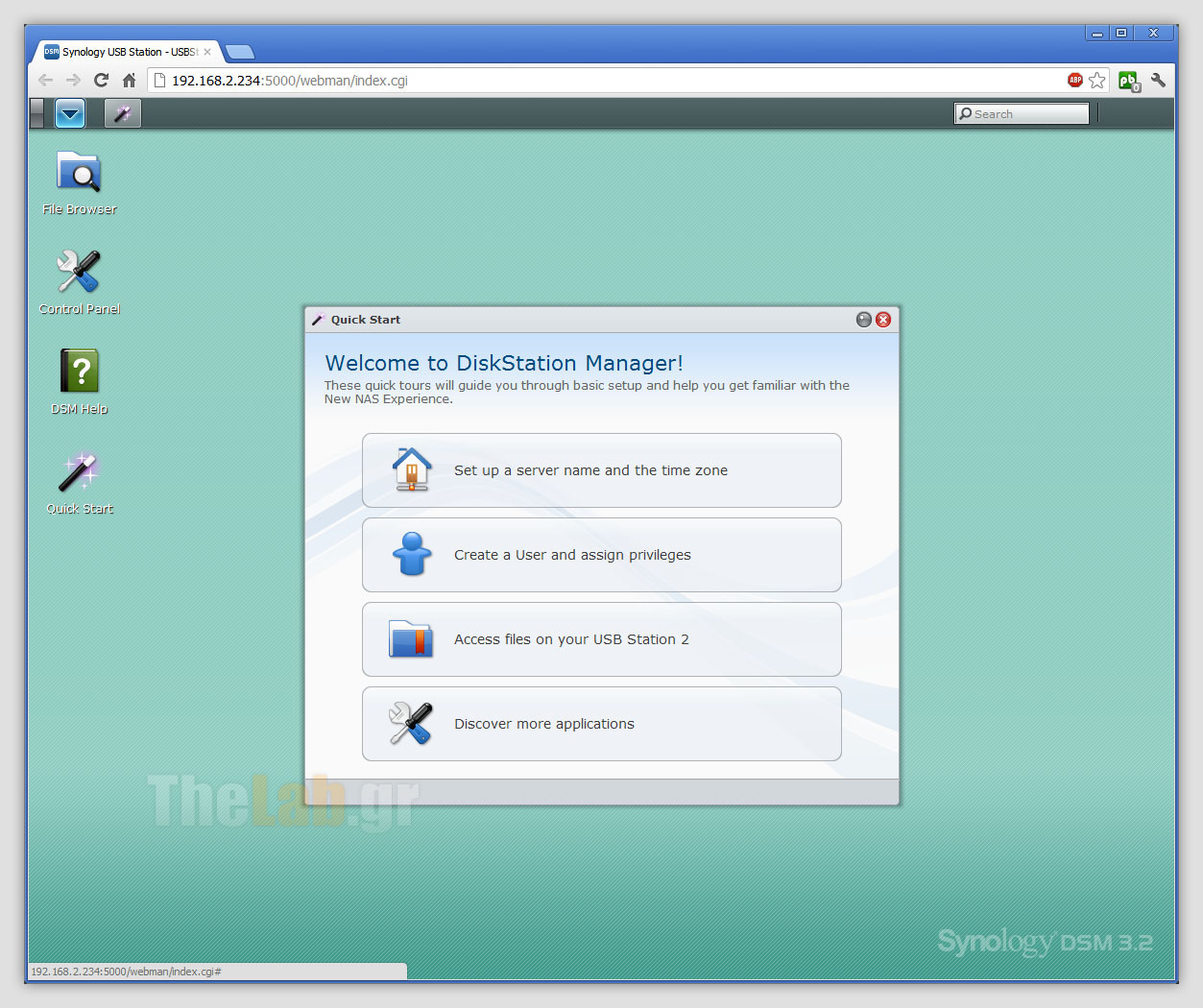Click the DSM Search field
Screen dimensions: 1203x1008
tap(1022, 113)
